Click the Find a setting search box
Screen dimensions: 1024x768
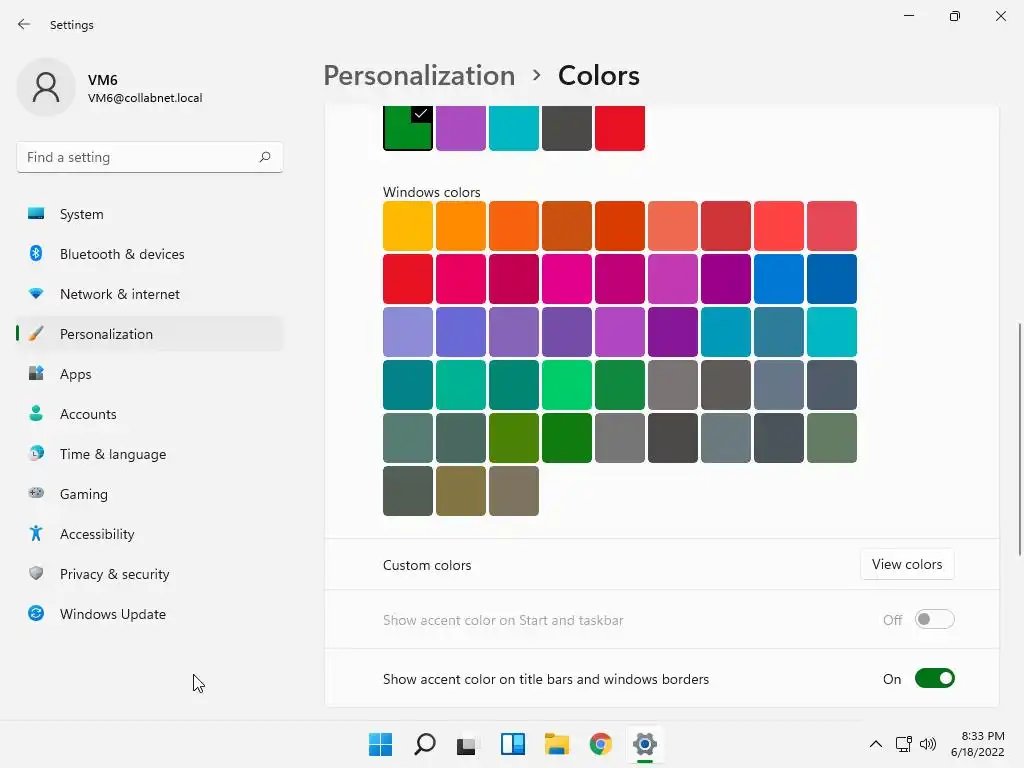138,157
